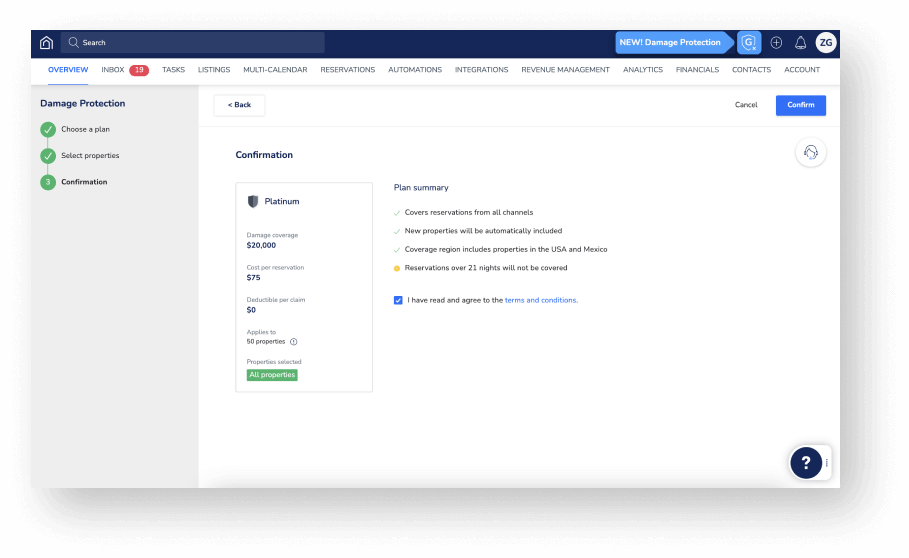This screenshot has height=558, width=909.
Task: Click the Choose a plan green checkmark
Action: click(x=48, y=129)
